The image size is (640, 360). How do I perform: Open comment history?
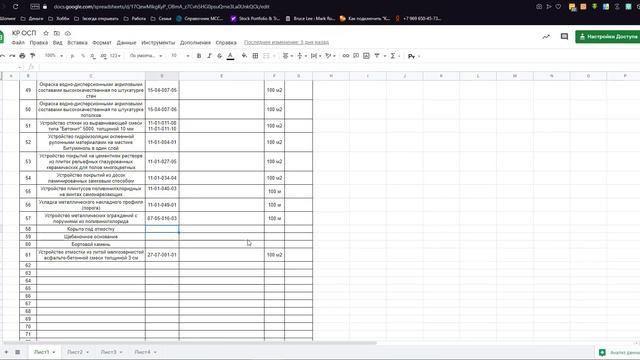[564, 37]
